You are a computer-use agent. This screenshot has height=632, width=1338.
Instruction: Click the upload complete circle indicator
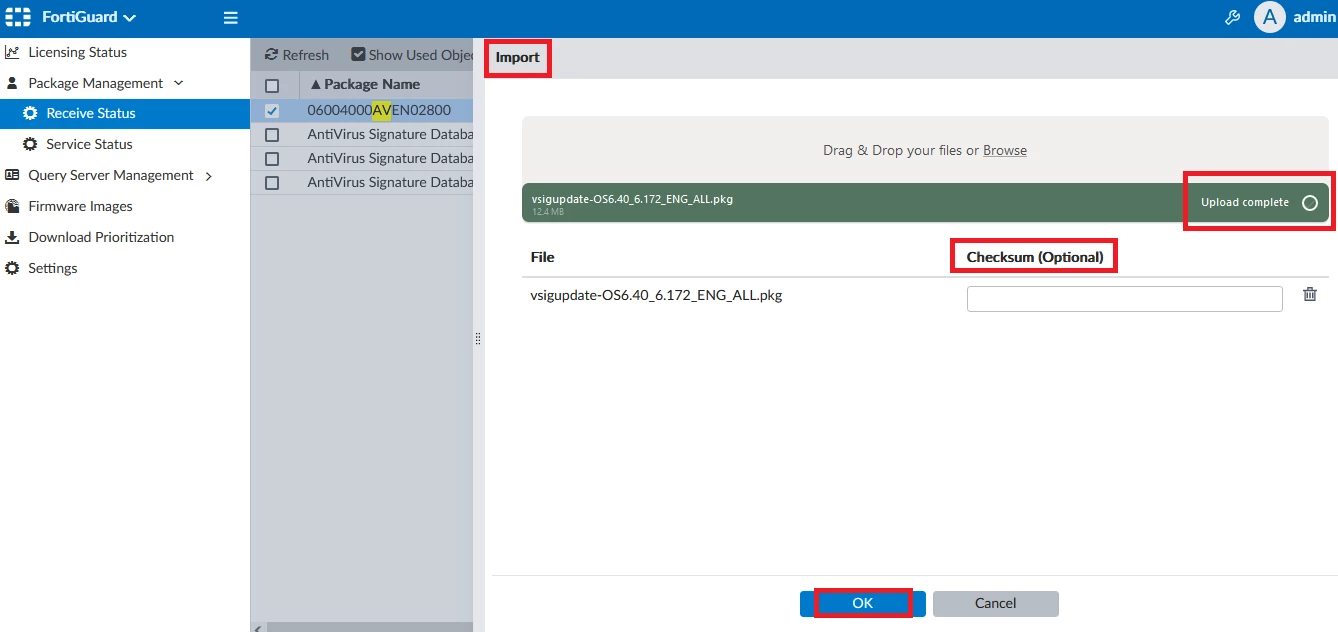[x=1310, y=203]
